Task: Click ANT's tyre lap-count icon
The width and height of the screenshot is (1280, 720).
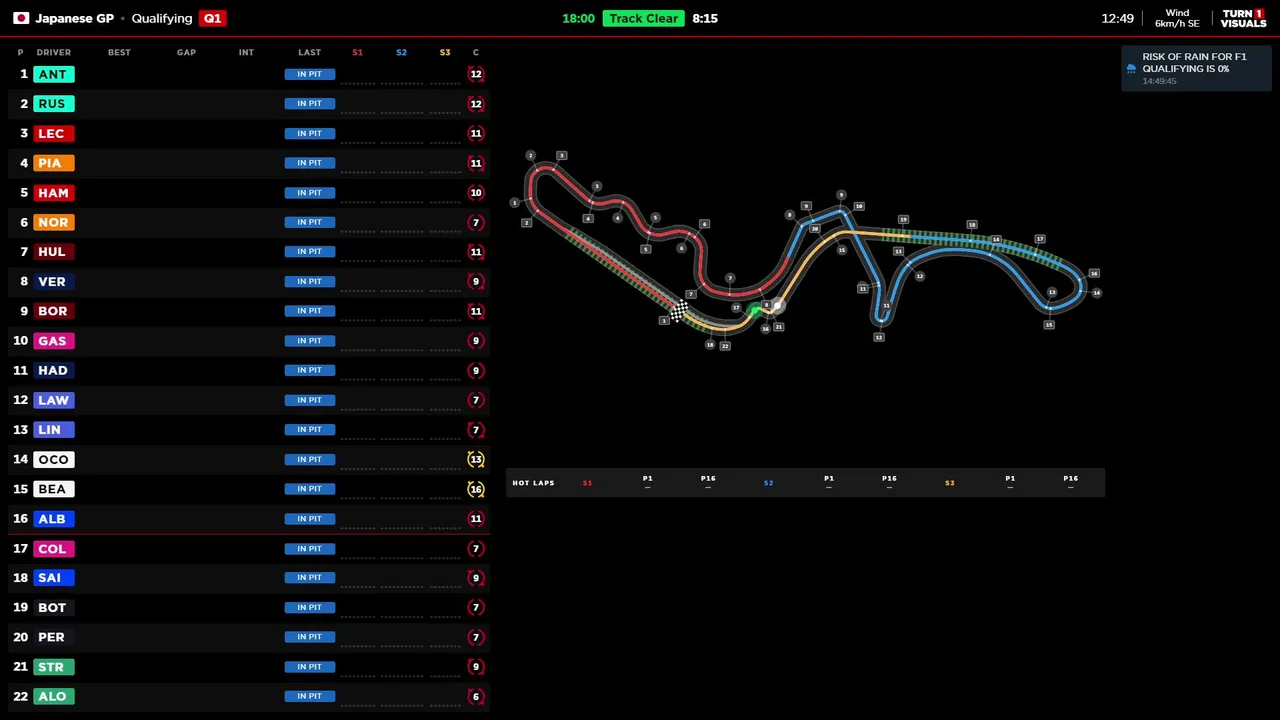Action: 476,74
